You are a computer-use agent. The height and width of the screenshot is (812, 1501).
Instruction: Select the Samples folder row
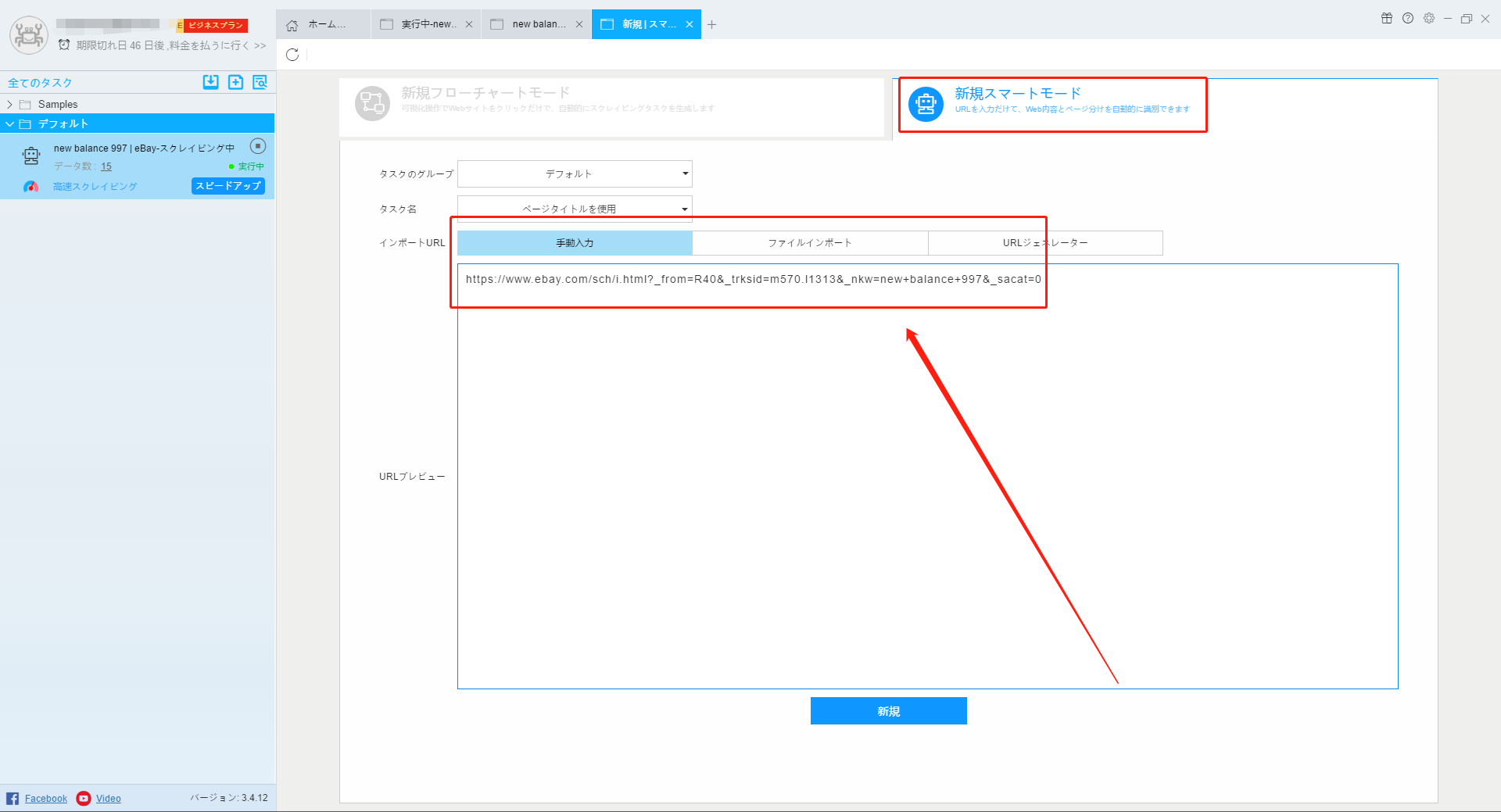click(138, 105)
